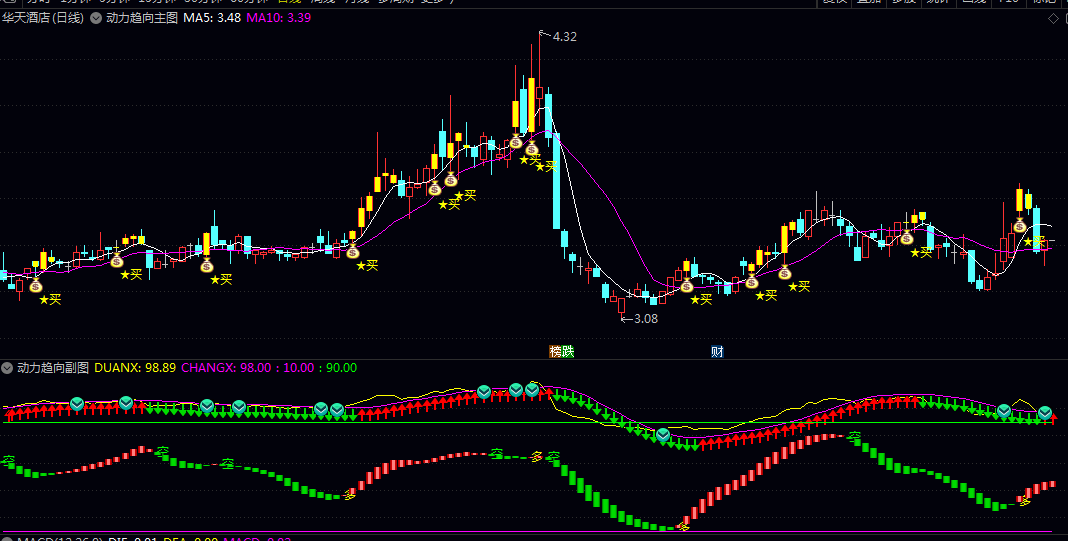Viewport: 1068px width, 541px height.
Task: Click the 4.32 highest price label
Action: [565, 37]
